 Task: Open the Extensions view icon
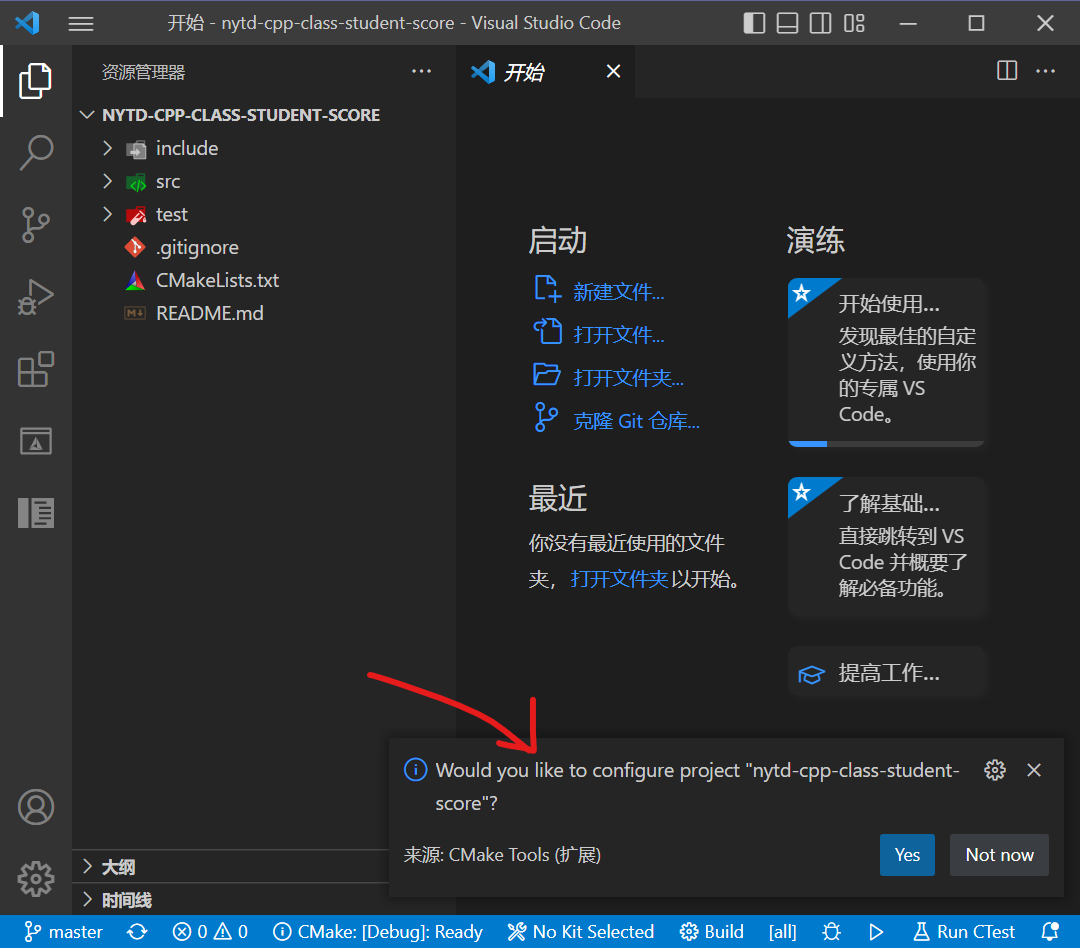(x=36, y=369)
